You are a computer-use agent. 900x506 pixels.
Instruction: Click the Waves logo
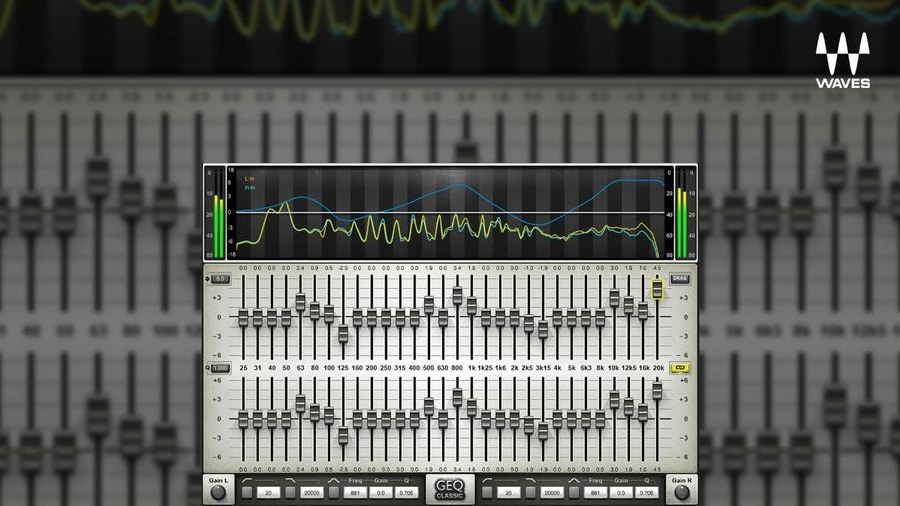pos(843,60)
